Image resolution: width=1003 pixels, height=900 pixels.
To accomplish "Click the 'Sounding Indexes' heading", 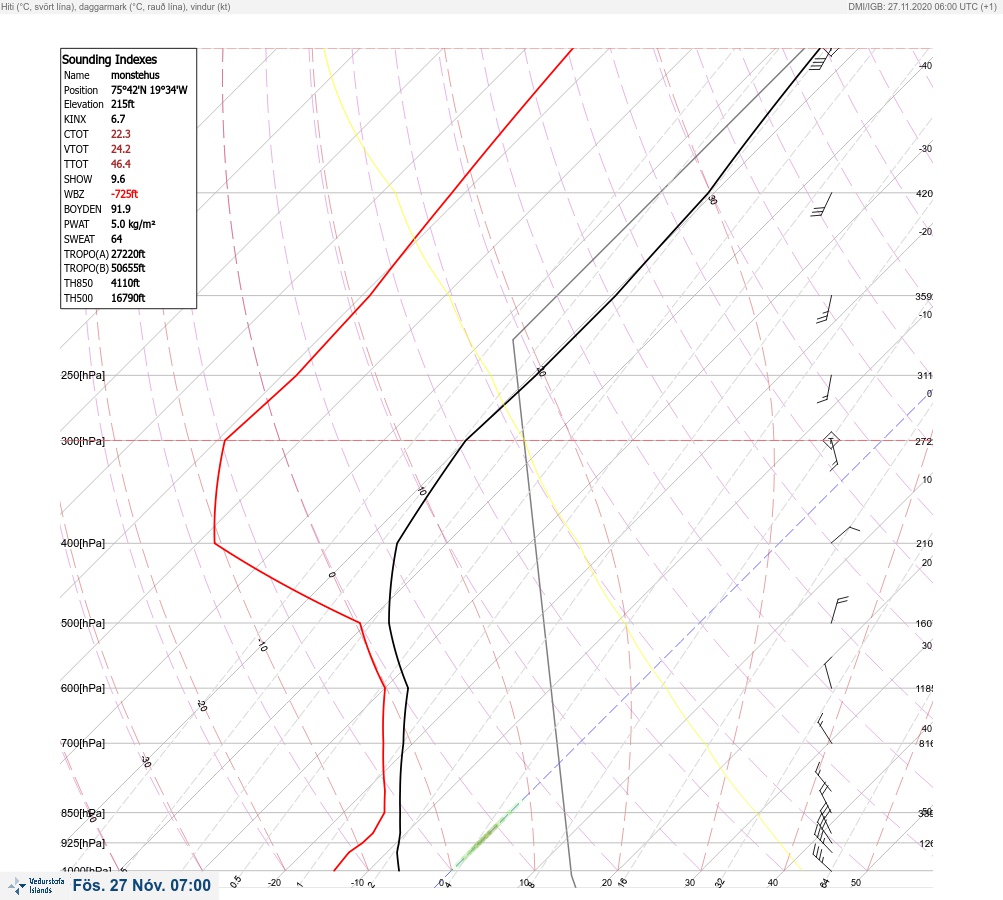I will [109, 59].
